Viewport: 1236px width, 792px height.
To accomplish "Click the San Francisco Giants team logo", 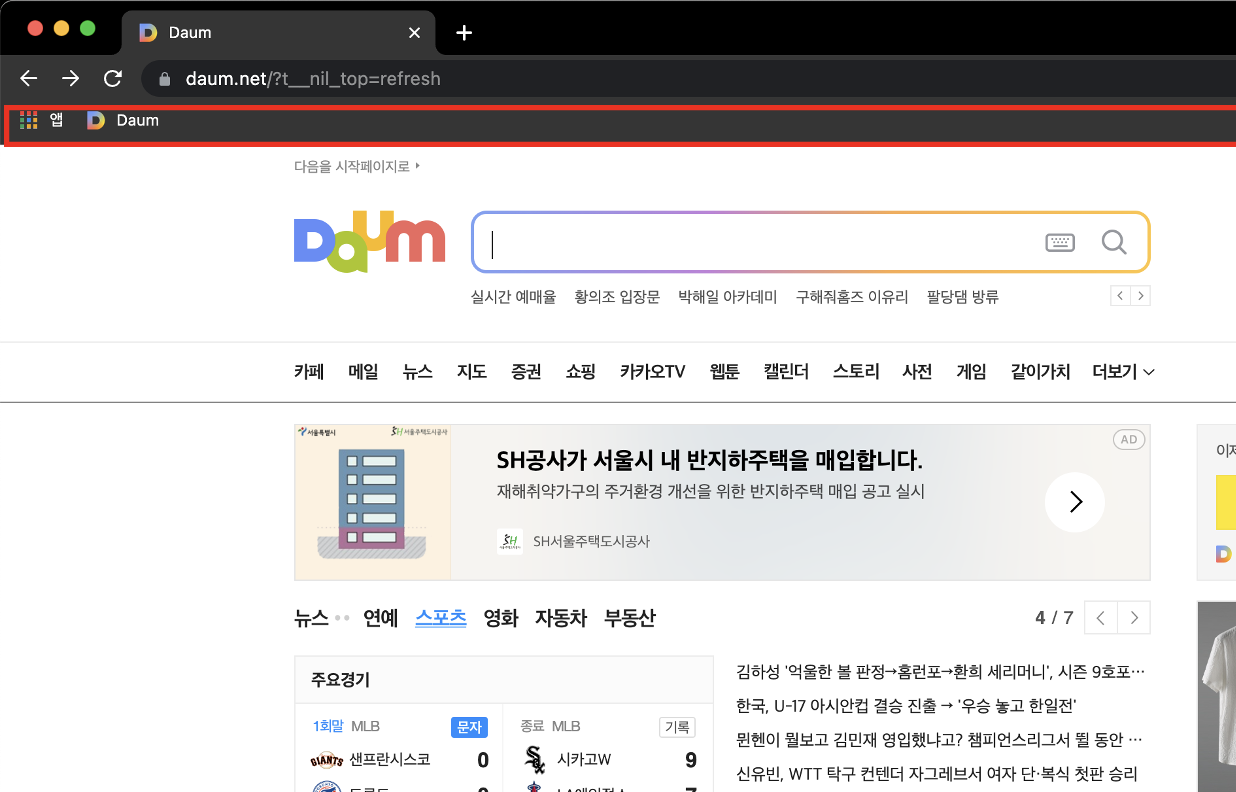I will 327,760.
